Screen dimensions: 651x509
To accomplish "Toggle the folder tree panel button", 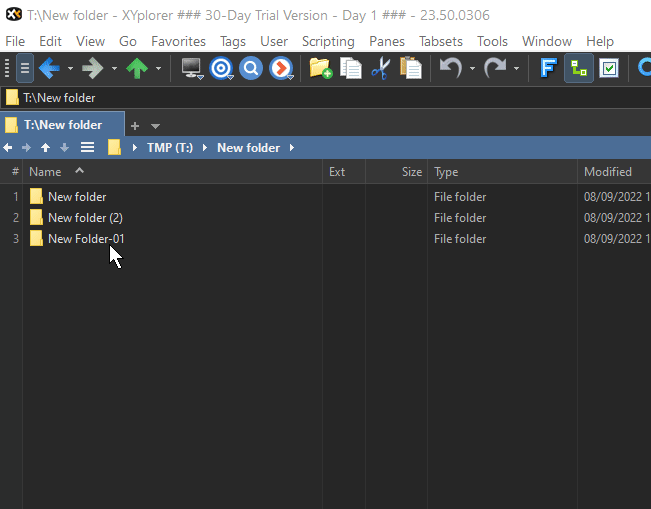I will pos(578,68).
